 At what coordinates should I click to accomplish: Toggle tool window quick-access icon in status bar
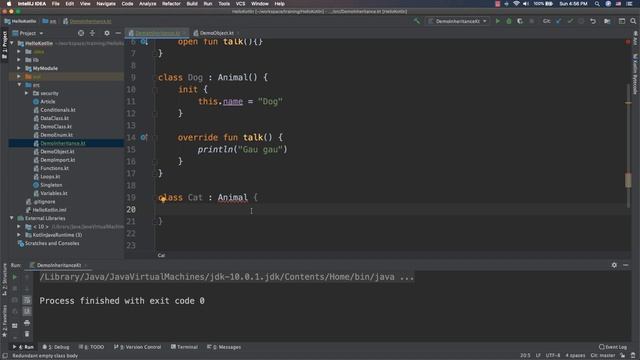tap(5, 356)
